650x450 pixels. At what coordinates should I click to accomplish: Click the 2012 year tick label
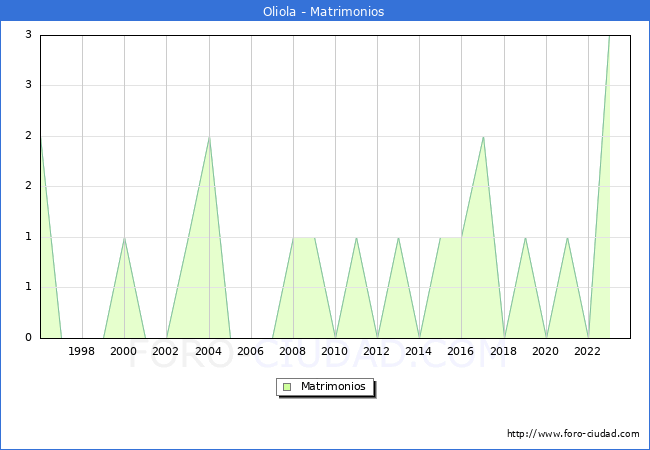point(377,351)
